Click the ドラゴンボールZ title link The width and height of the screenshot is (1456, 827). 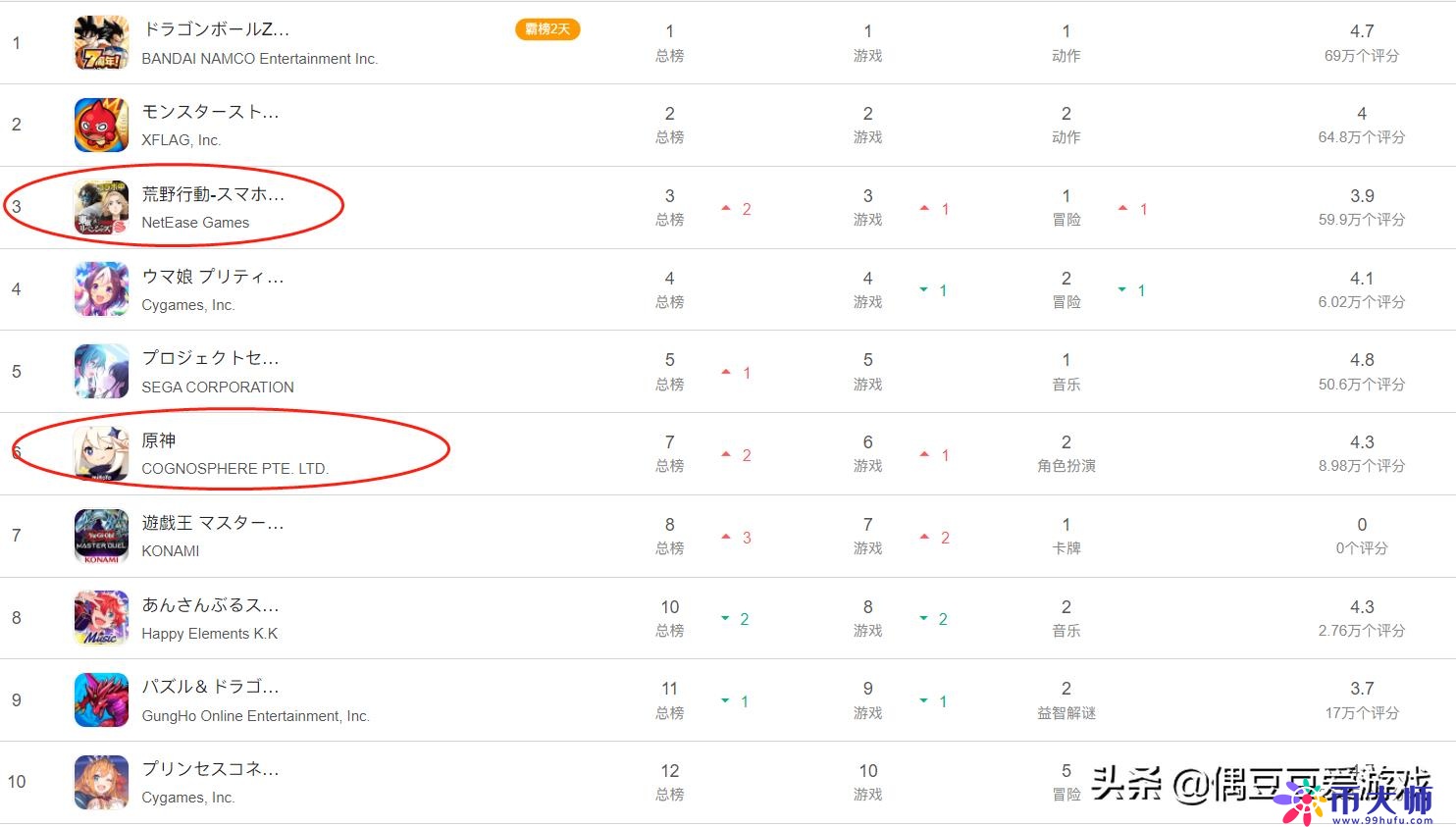coord(216,29)
